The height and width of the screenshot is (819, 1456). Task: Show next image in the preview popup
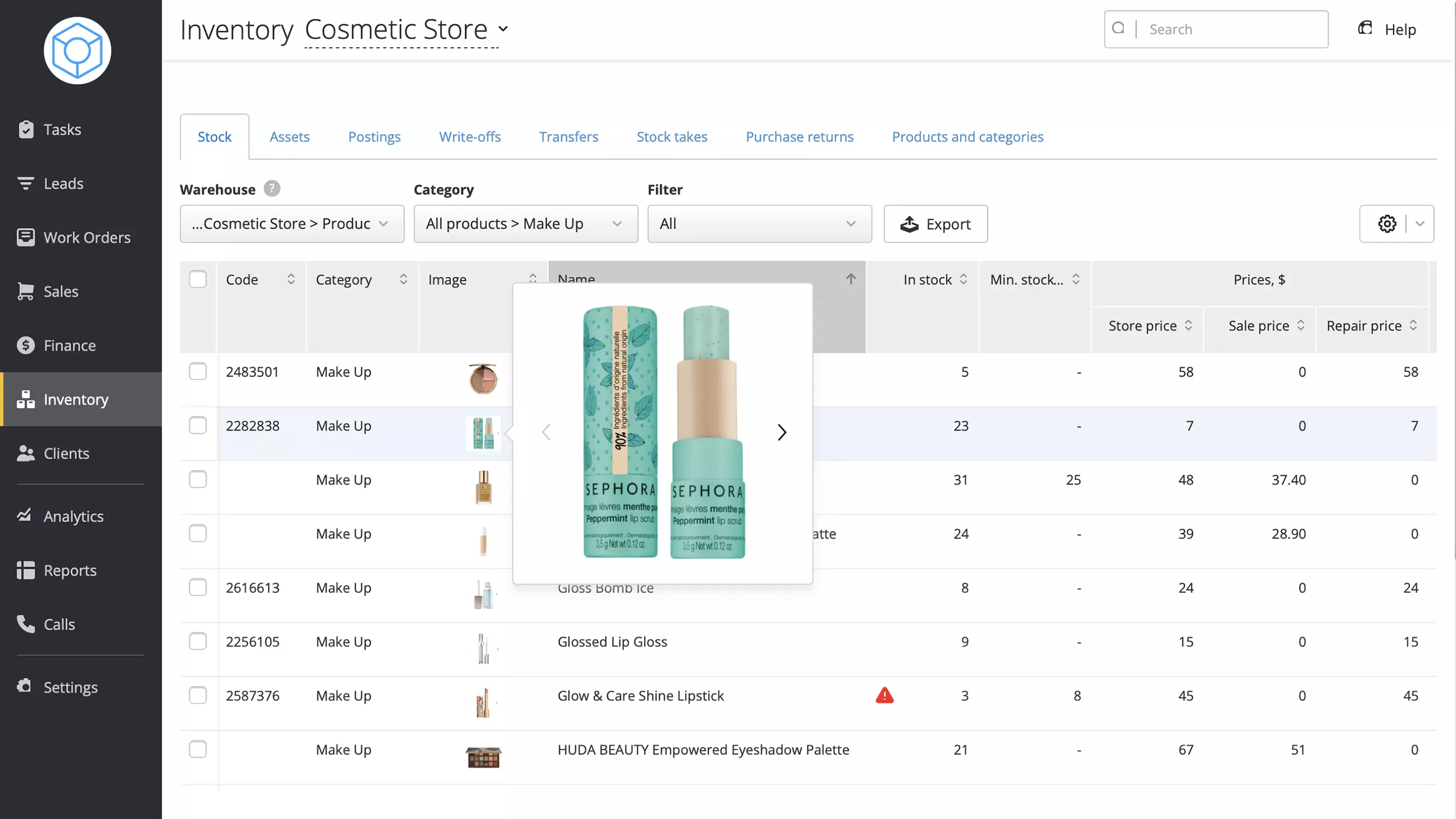782,432
